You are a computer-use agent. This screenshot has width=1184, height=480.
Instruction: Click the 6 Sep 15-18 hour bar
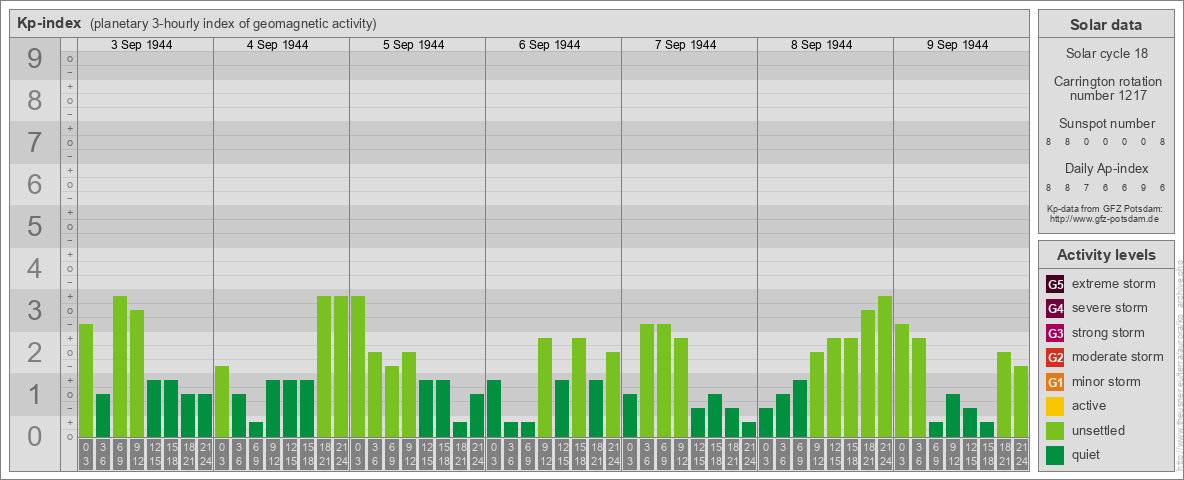point(578,387)
